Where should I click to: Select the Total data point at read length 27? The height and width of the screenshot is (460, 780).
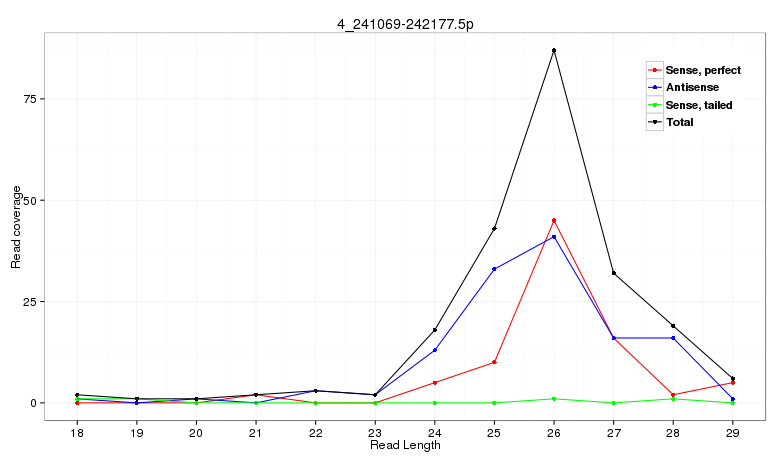[613, 273]
